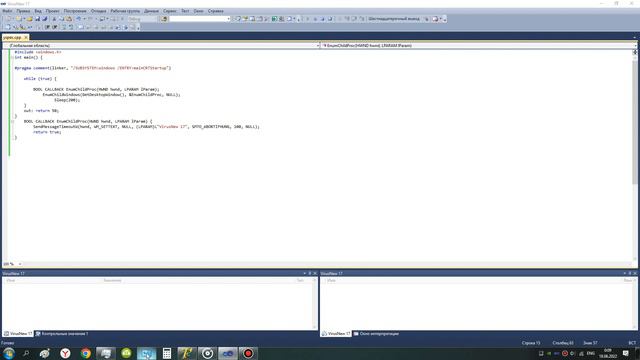Launch Chrome from taskbar
This screenshot has width=640, height=360.
tap(86, 353)
